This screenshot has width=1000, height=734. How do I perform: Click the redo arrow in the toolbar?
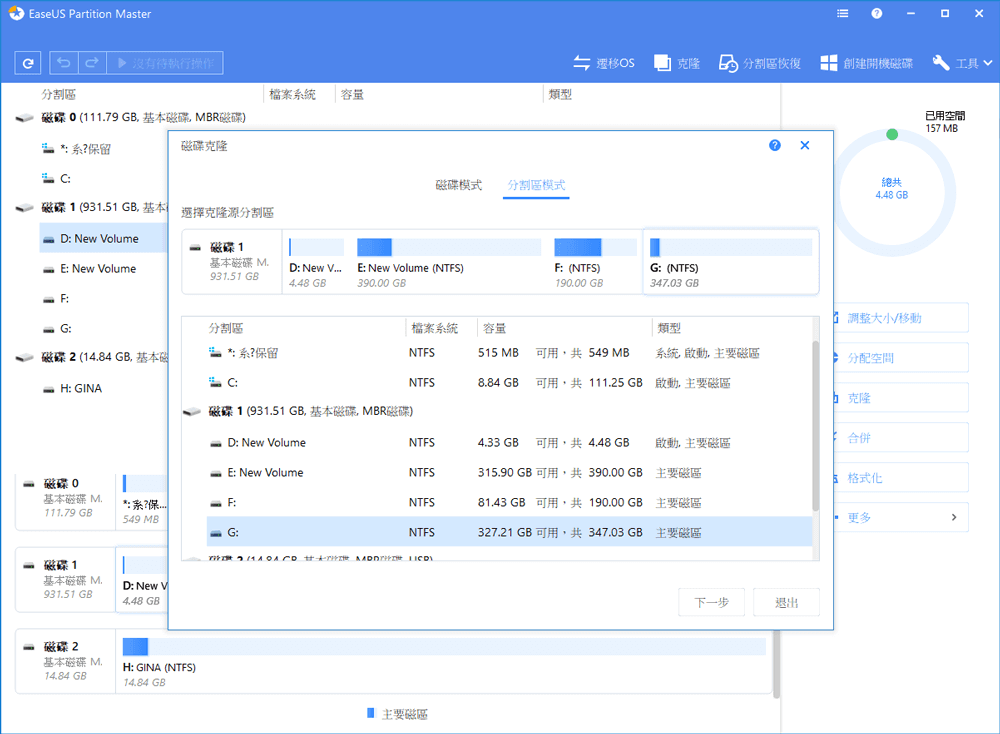pyautogui.click(x=92, y=62)
